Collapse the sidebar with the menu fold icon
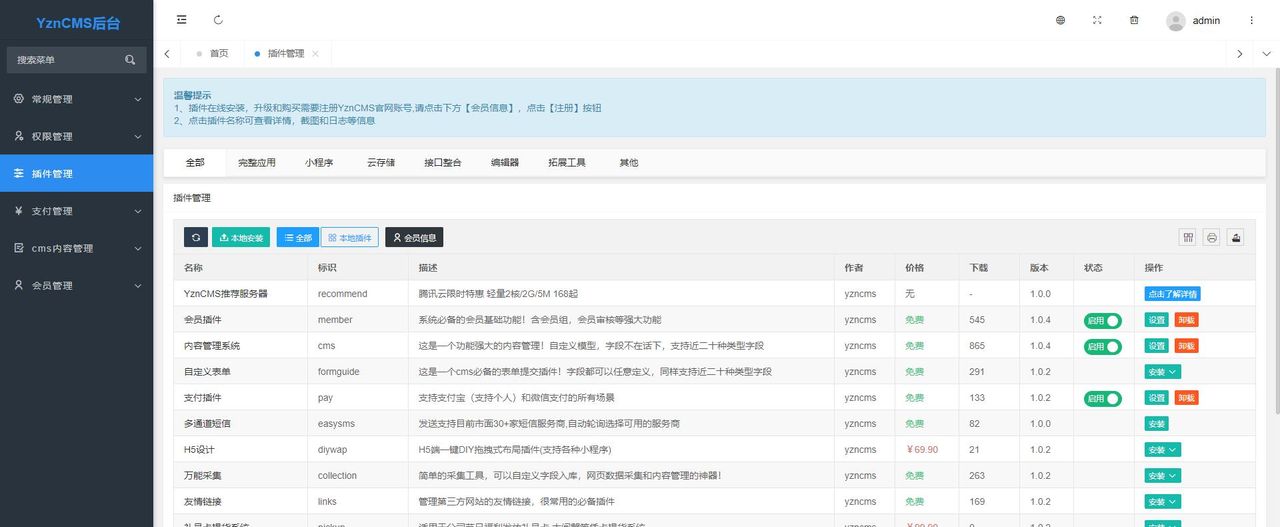 click(x=181, y=20)
